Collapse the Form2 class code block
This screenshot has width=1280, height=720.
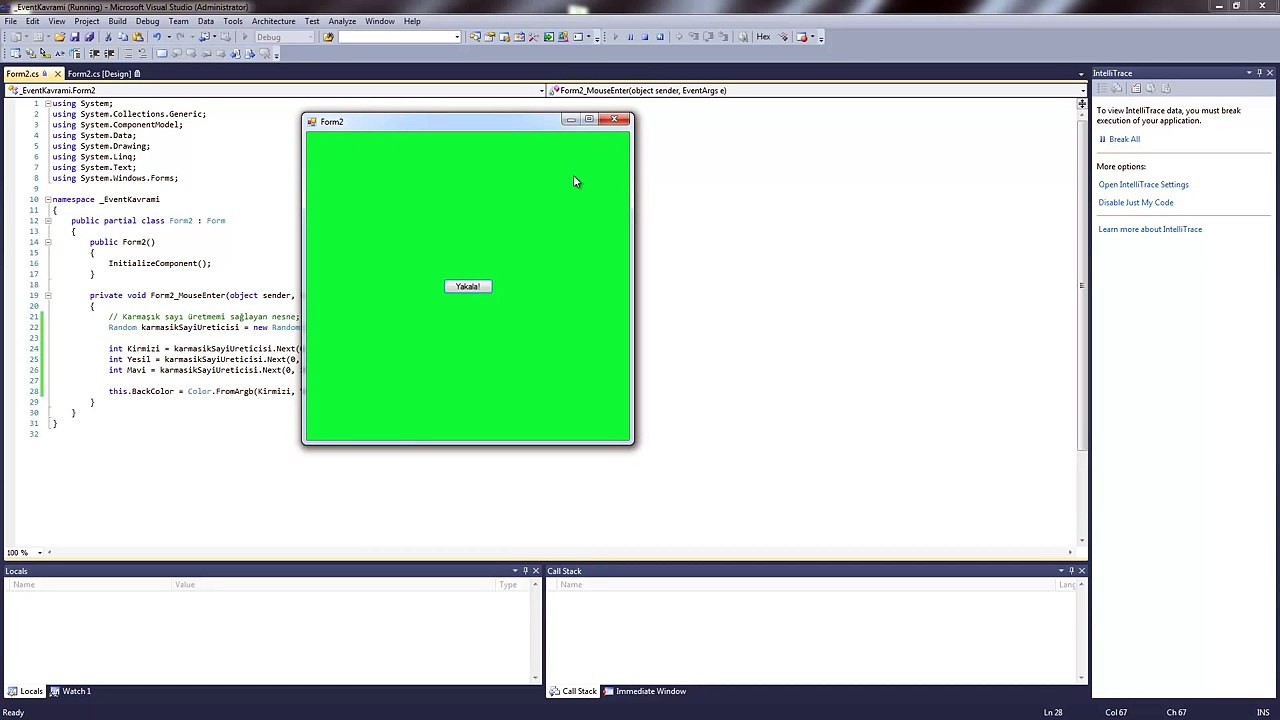pos(47,221)
